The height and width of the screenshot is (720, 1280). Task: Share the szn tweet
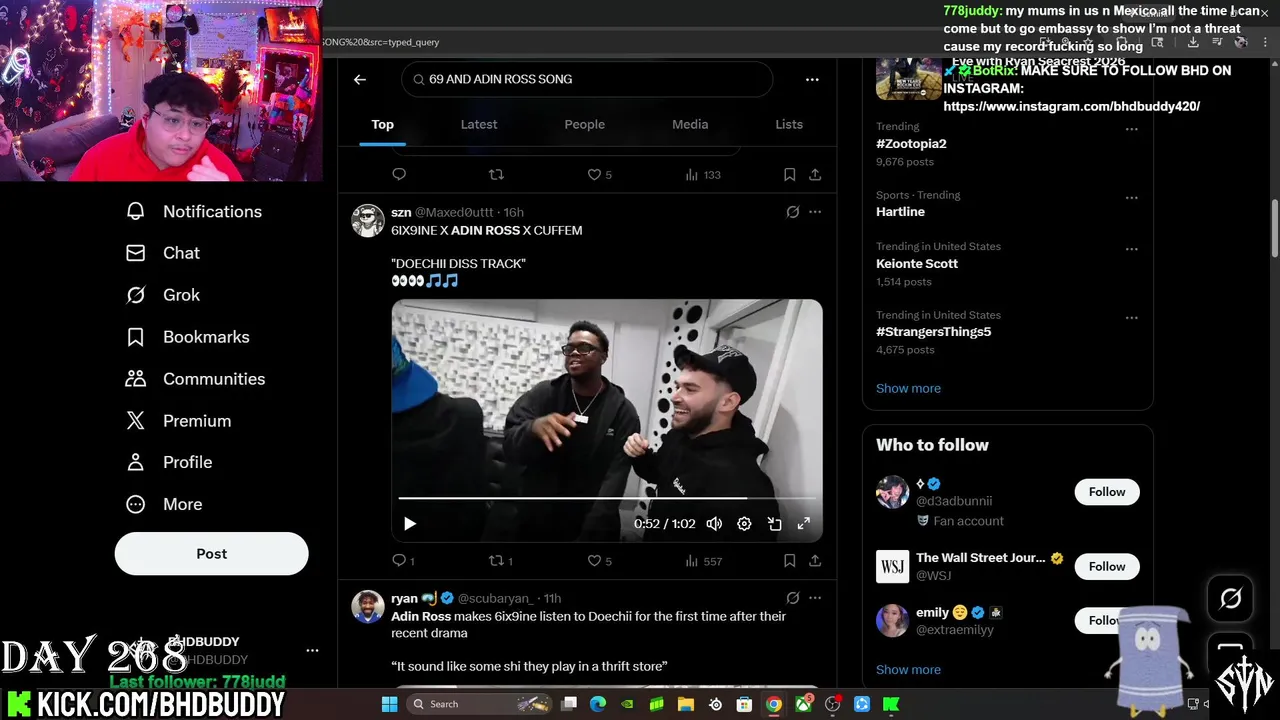click(815, 561)
